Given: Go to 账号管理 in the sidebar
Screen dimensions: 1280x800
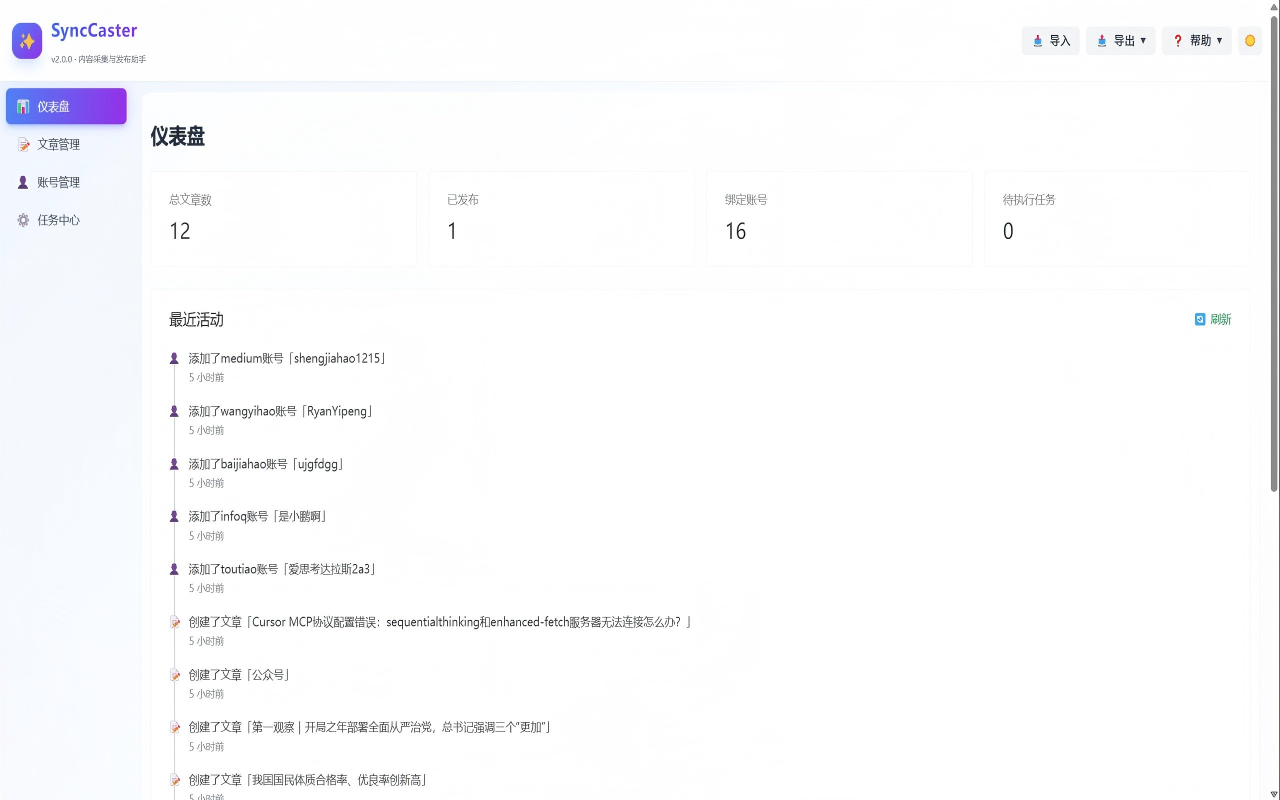Looking at the screenshot, I should (x=59, y=183).
